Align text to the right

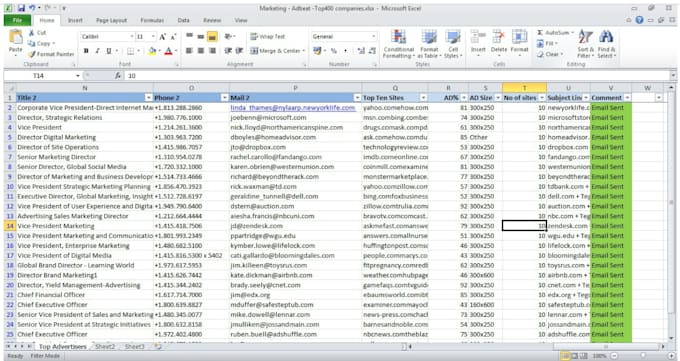[x=212, y=51]
